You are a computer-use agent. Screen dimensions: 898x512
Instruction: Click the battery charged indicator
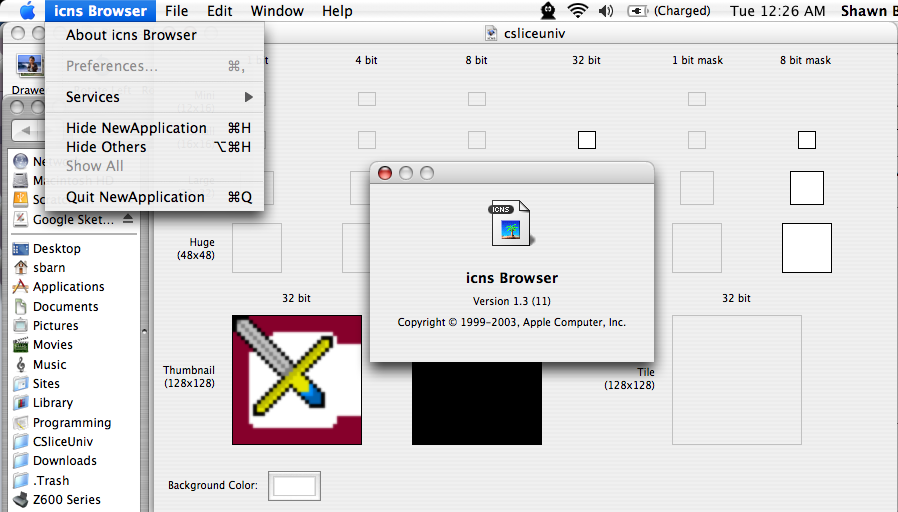[x=669, y=11]
